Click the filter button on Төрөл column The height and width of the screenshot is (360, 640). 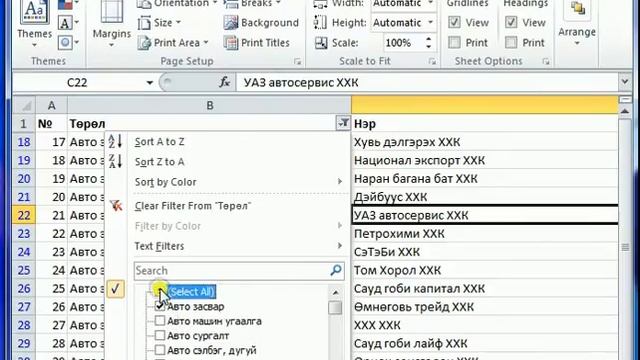tap(343, 123)
